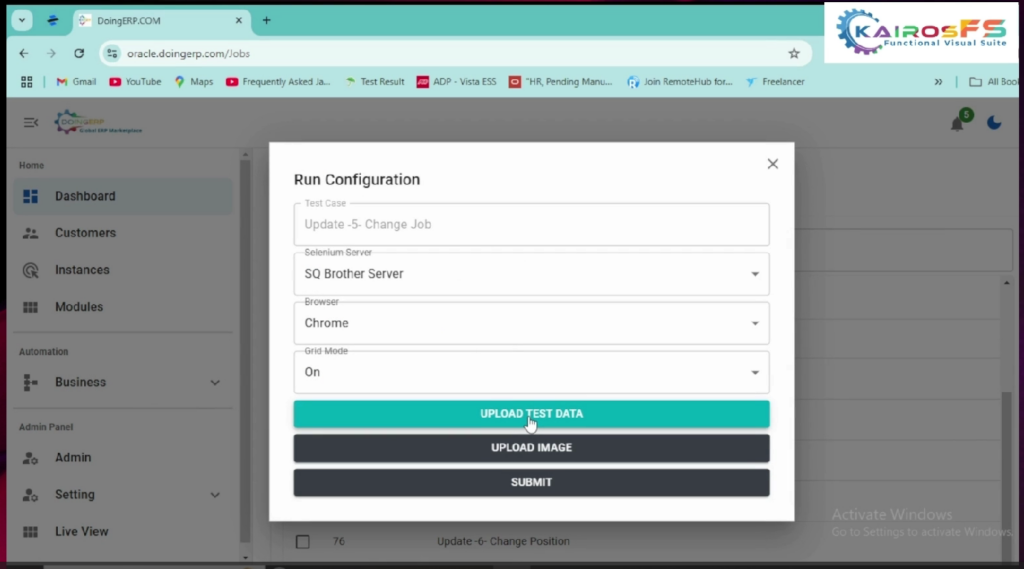Expand the Business menu chevron
Viewport: 1024px width, 569px height.
click(215, 382)
